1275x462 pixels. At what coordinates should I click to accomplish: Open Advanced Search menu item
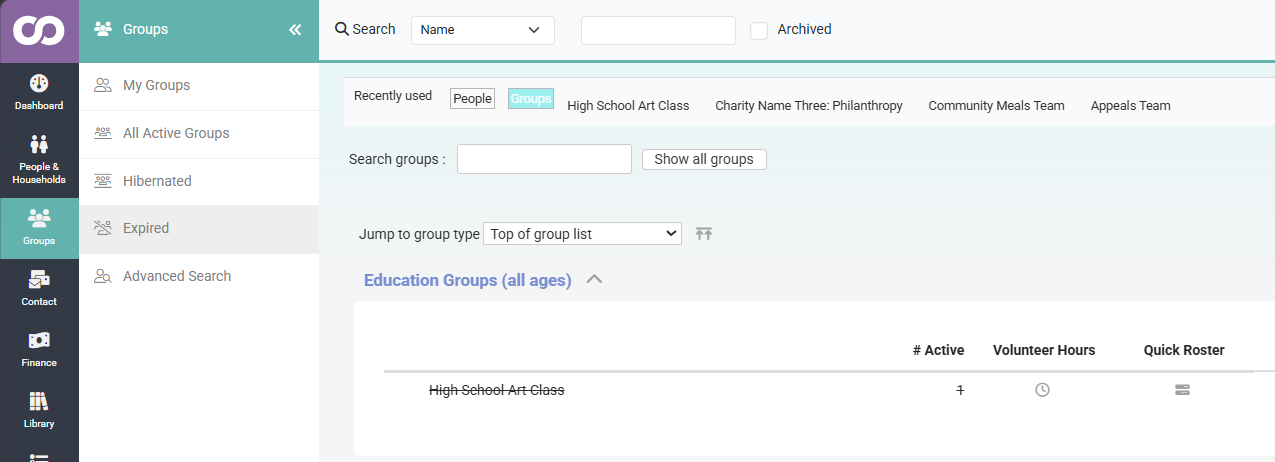tap(199, 276)
